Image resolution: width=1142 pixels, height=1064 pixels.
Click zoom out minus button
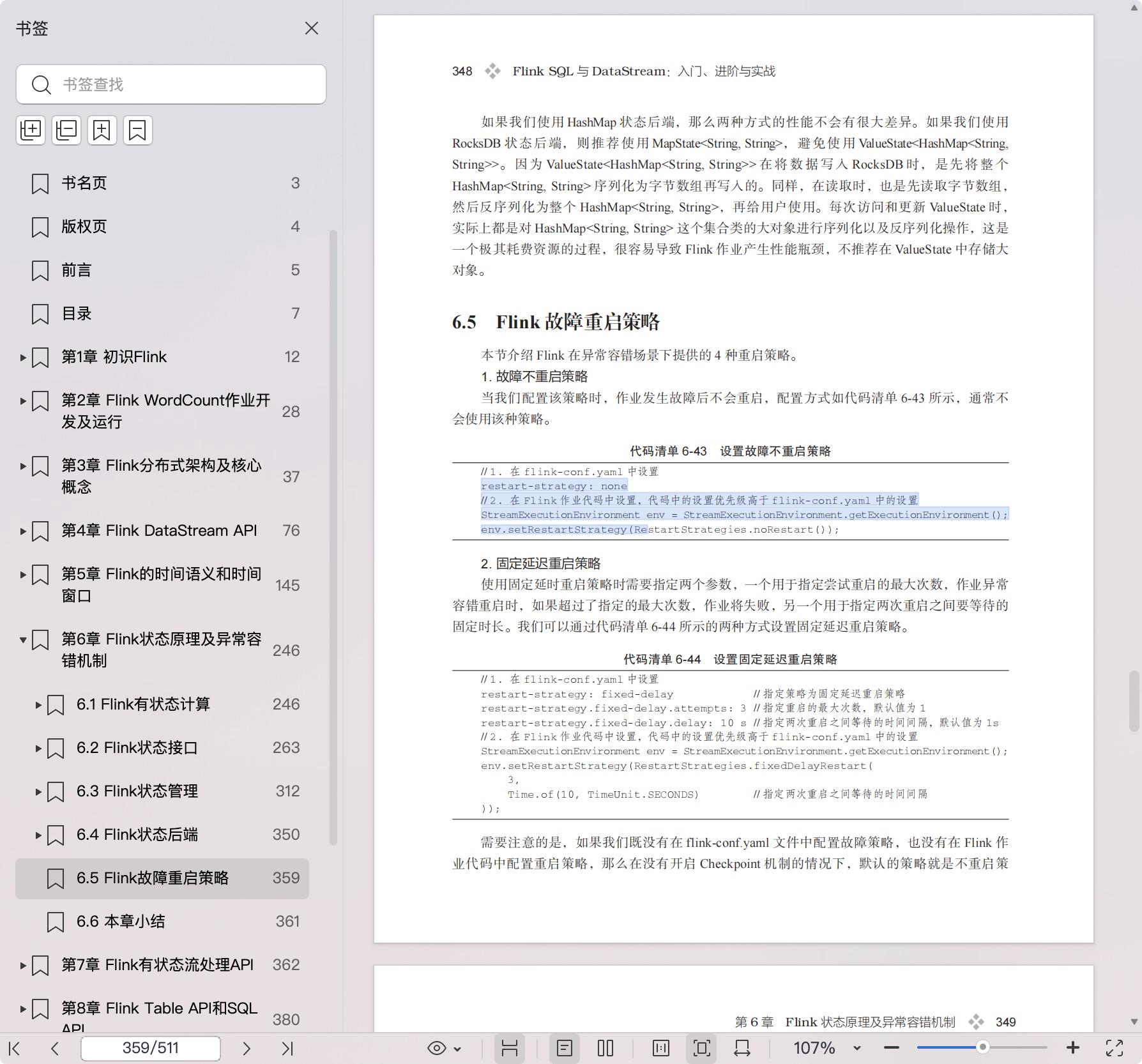(x=892, y=1048)
